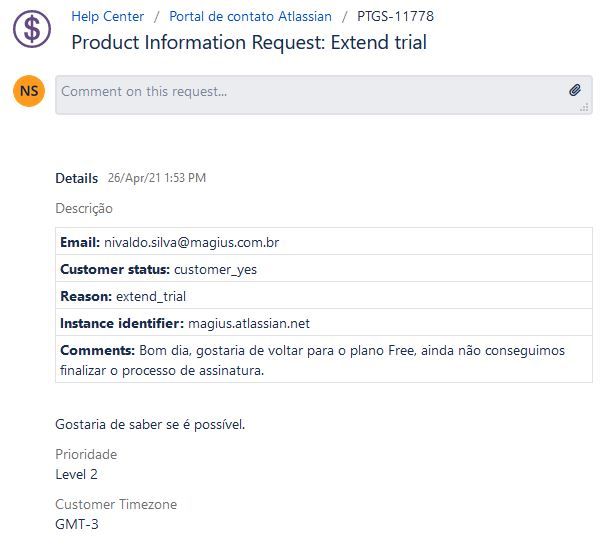The image size is (605, 554).
Task: Click the Descrição field label
Action: pos(84,209)
